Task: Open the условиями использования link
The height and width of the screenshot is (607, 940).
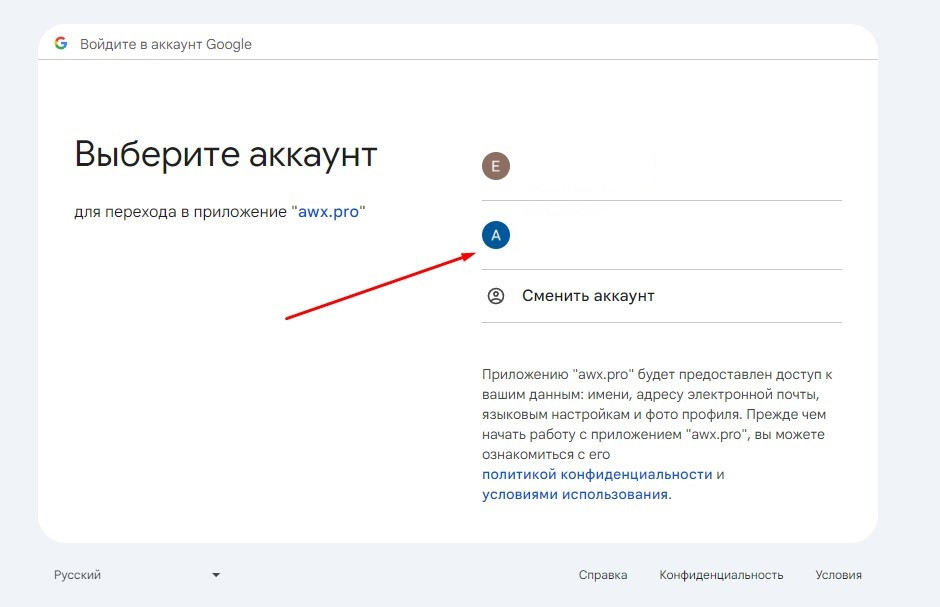Action: point(575,495)
